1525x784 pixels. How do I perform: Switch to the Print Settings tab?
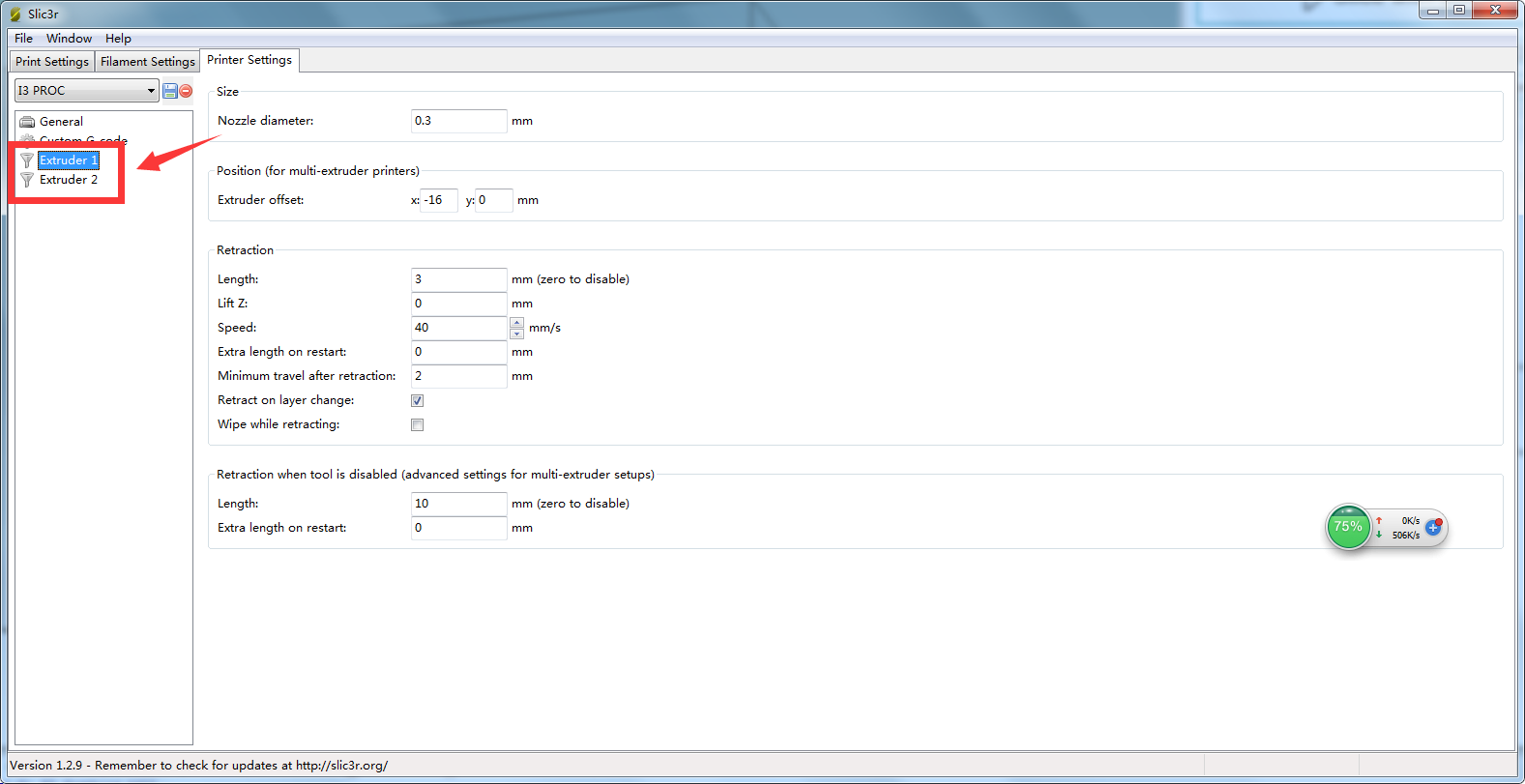(52, 62)
